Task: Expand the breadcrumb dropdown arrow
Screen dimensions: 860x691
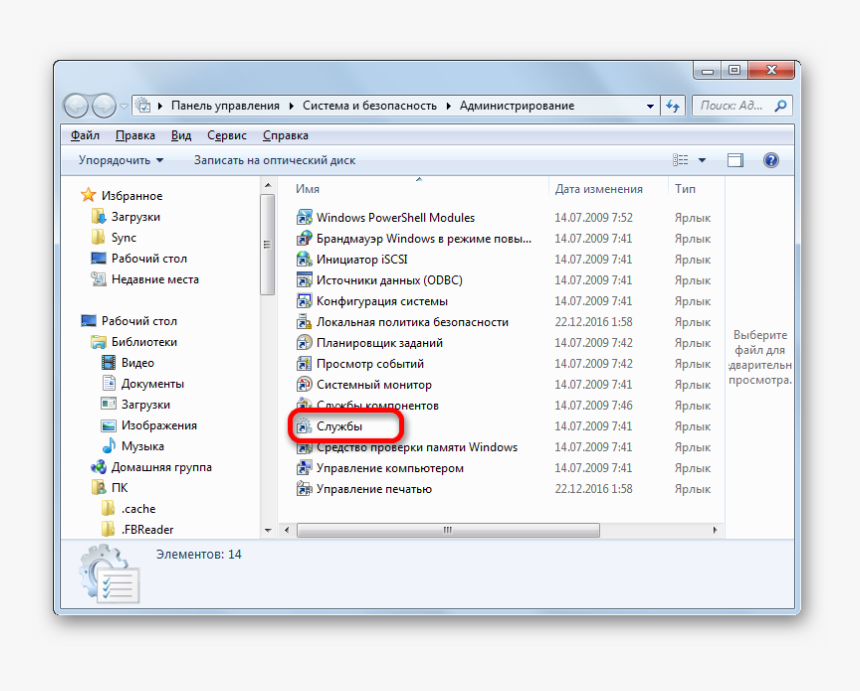Action: point(648,105)
